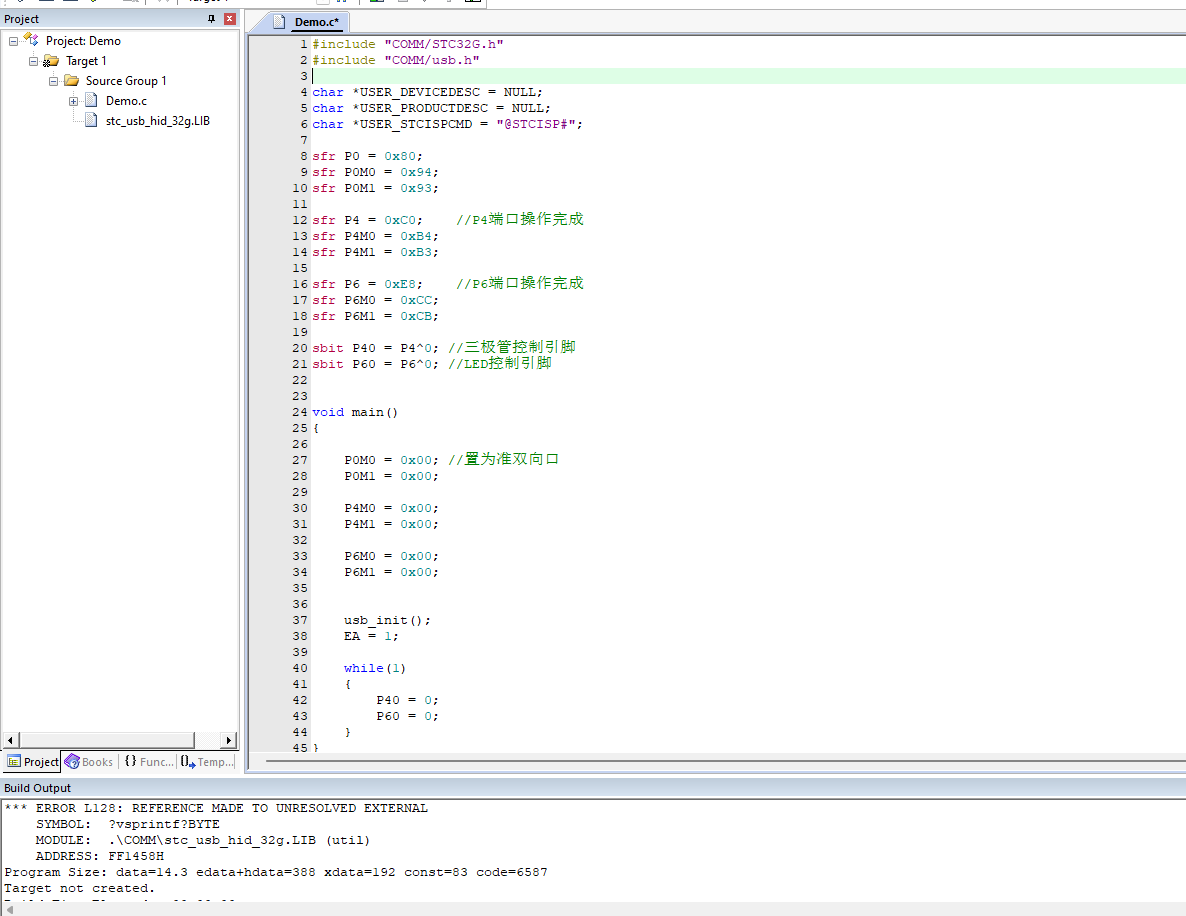Click the Project panel scroll-left arrow

(10, 740)
